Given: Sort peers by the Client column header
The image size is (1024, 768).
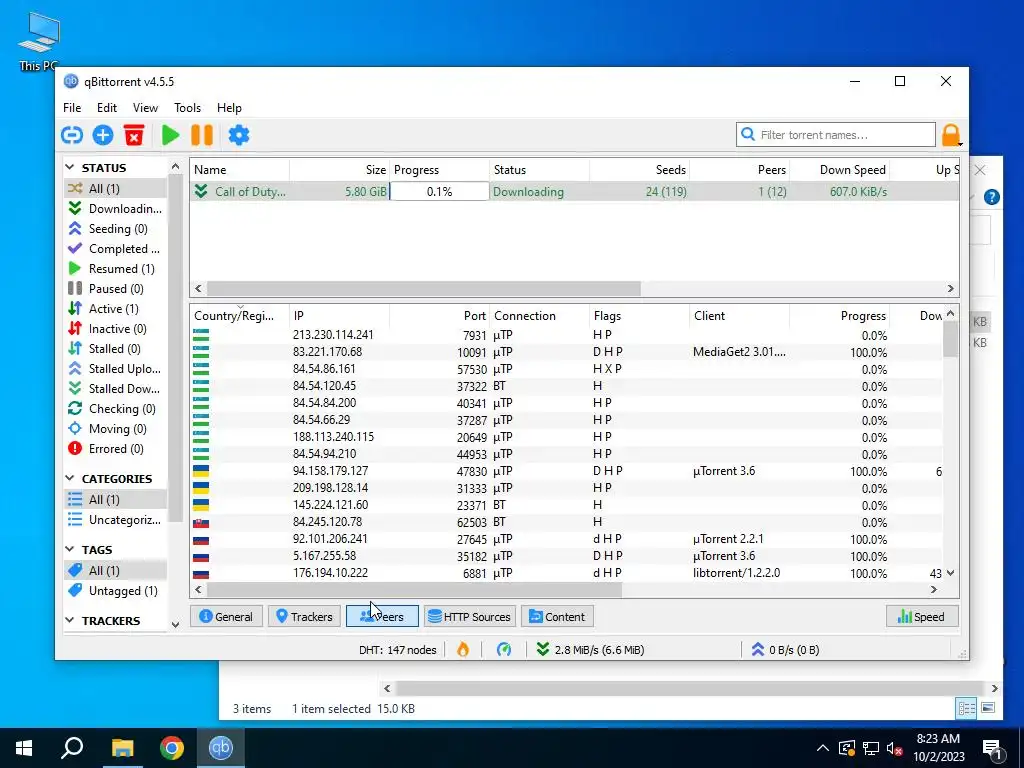Looking at the screenshot, I should [x=739, y=316].
